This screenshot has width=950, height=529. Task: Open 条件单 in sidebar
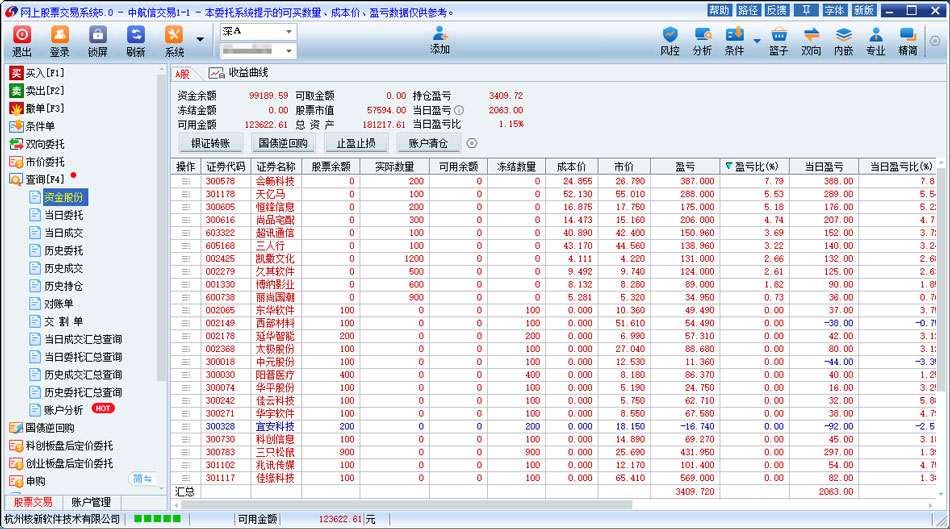(x=32, y=126)
